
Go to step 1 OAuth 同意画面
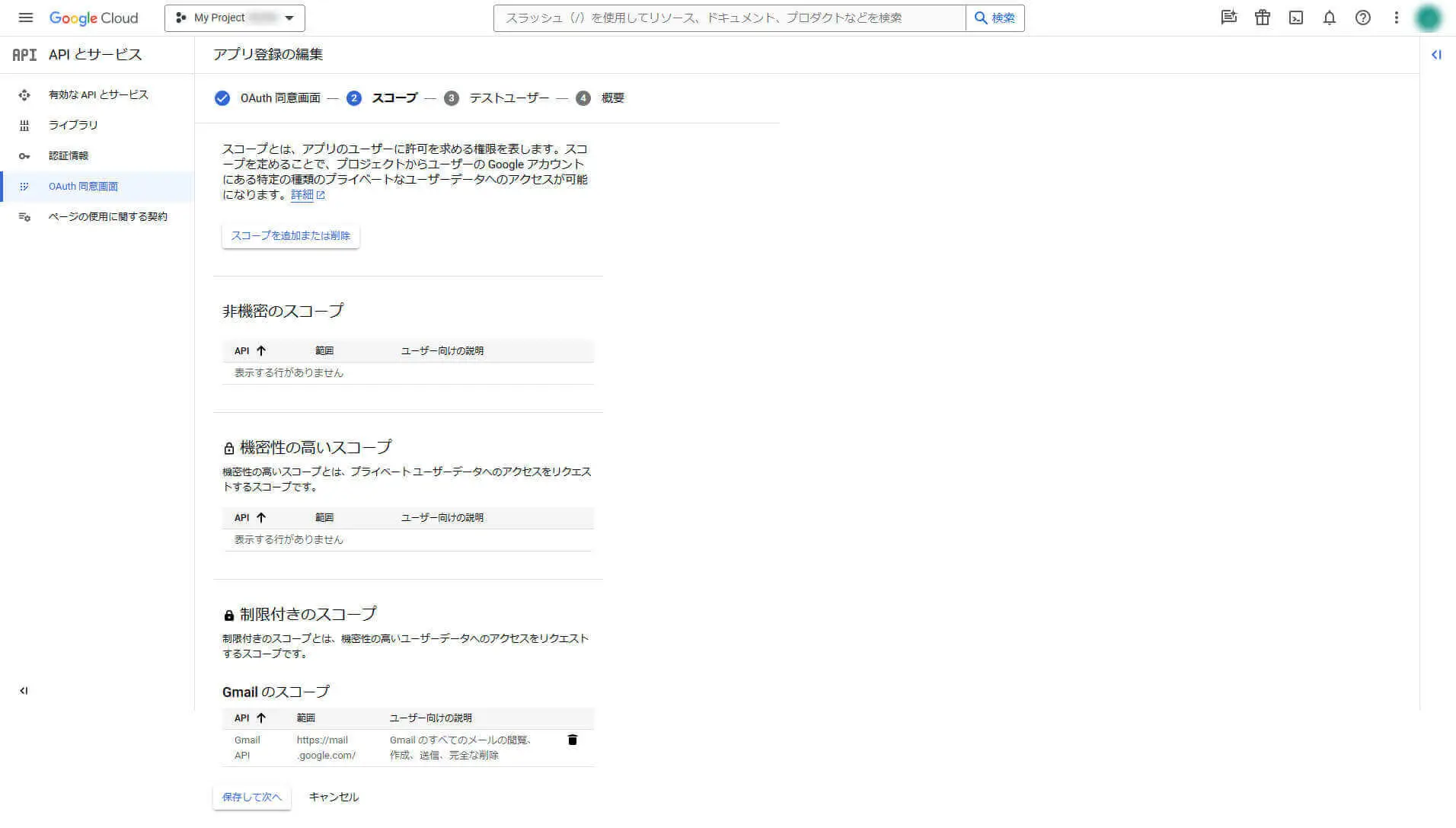point(268,98)
